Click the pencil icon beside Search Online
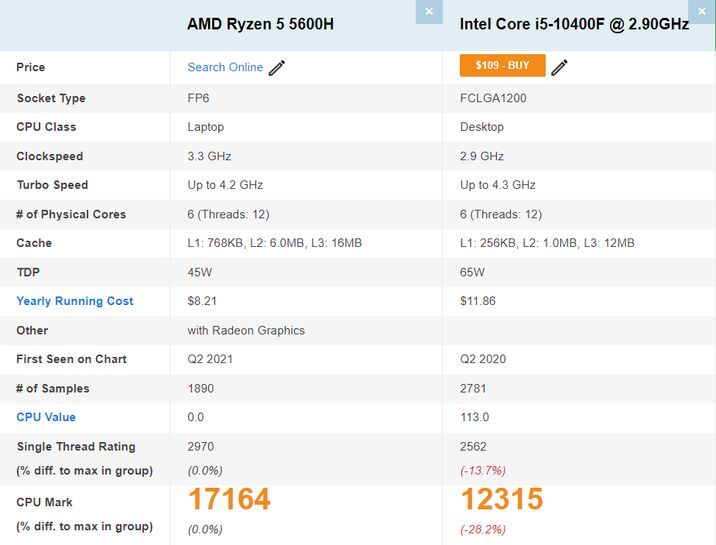Image resolution: width=716 pixels, height=545 pixels. (277, 68)
